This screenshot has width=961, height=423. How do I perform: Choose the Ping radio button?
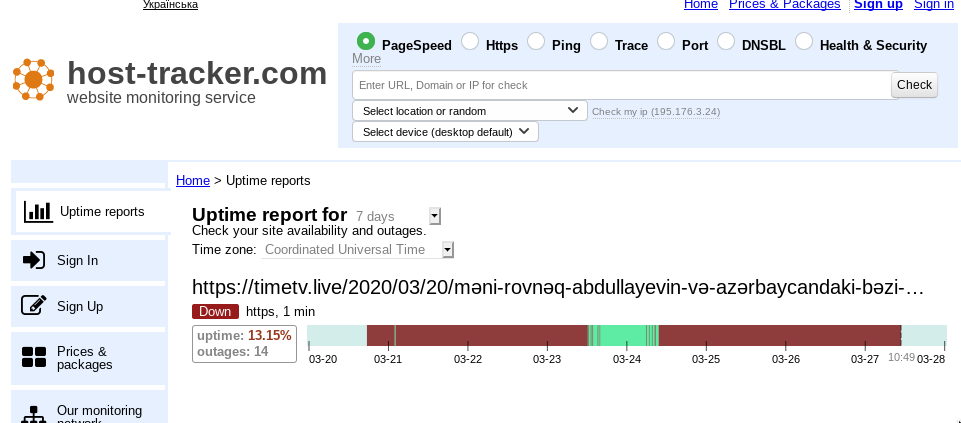[536, 41]
